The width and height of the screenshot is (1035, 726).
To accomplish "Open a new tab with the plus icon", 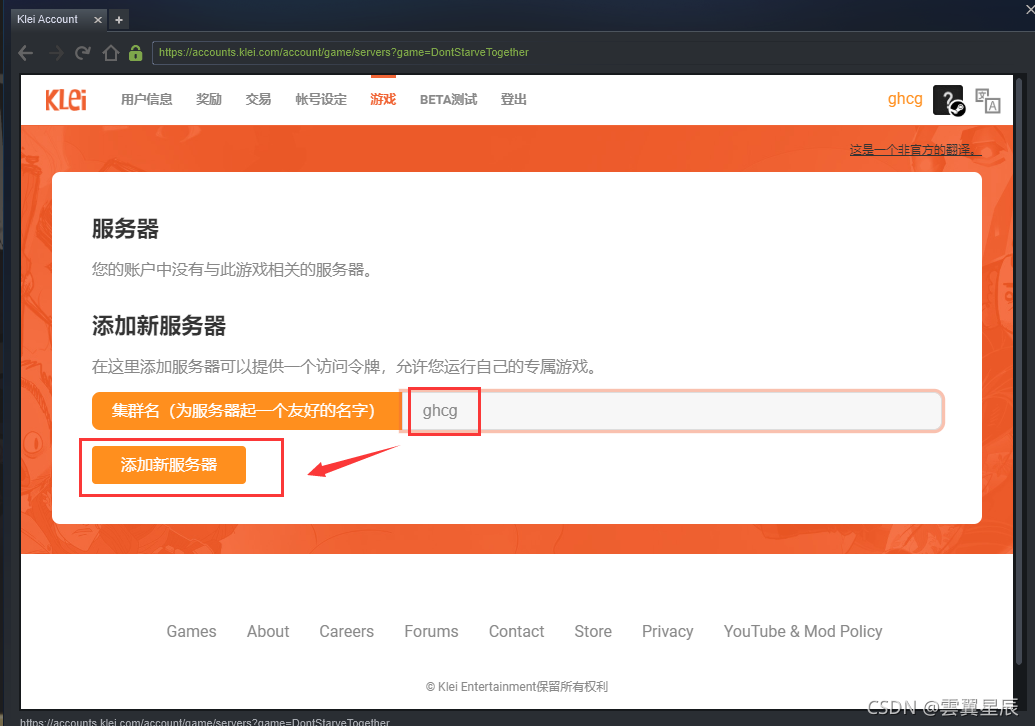I will point(119,20).
